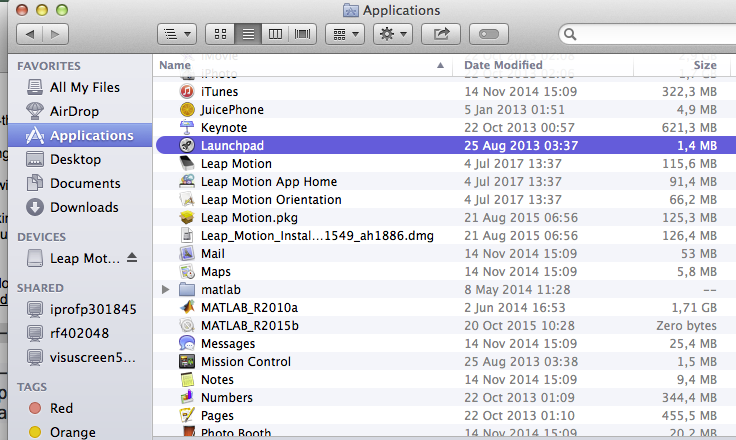Select the JuicePhone app icon

187,109
